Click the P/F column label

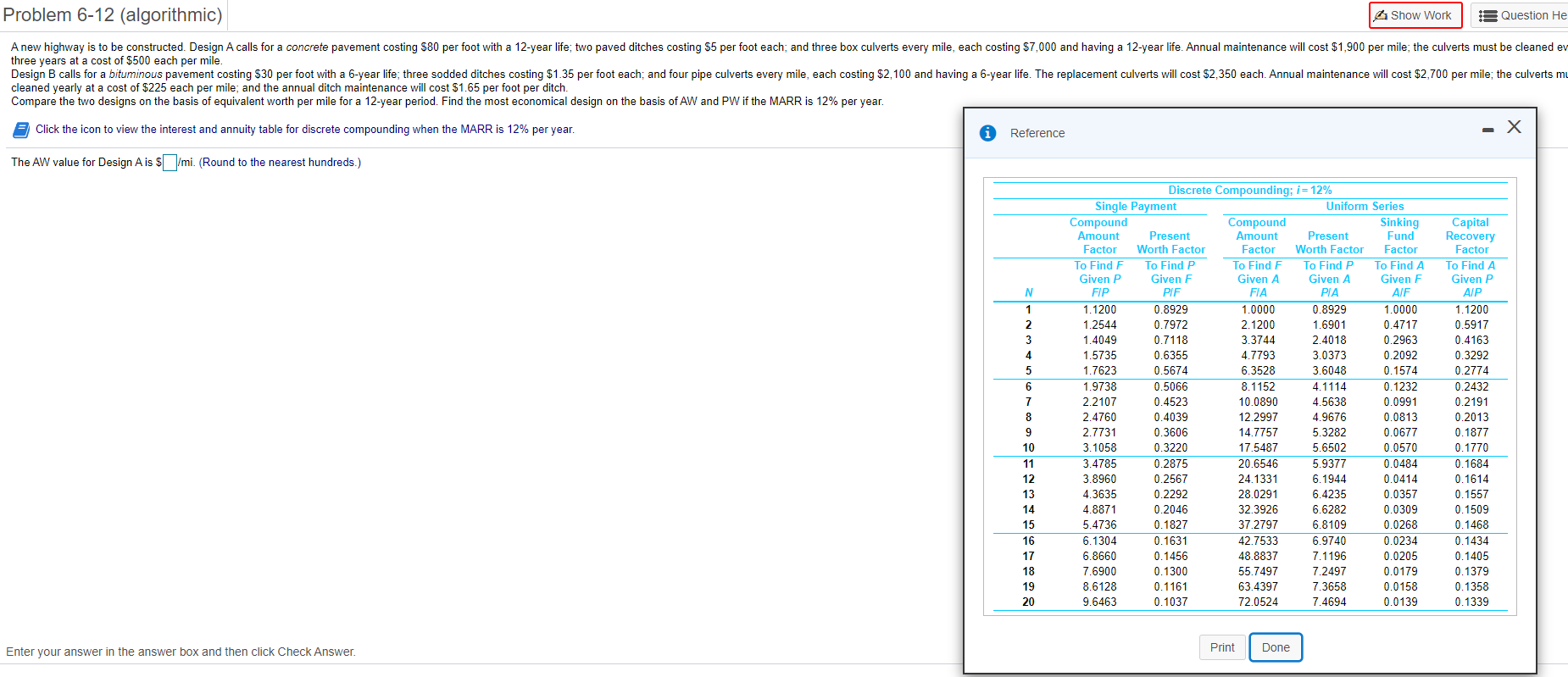(1171, 292)
